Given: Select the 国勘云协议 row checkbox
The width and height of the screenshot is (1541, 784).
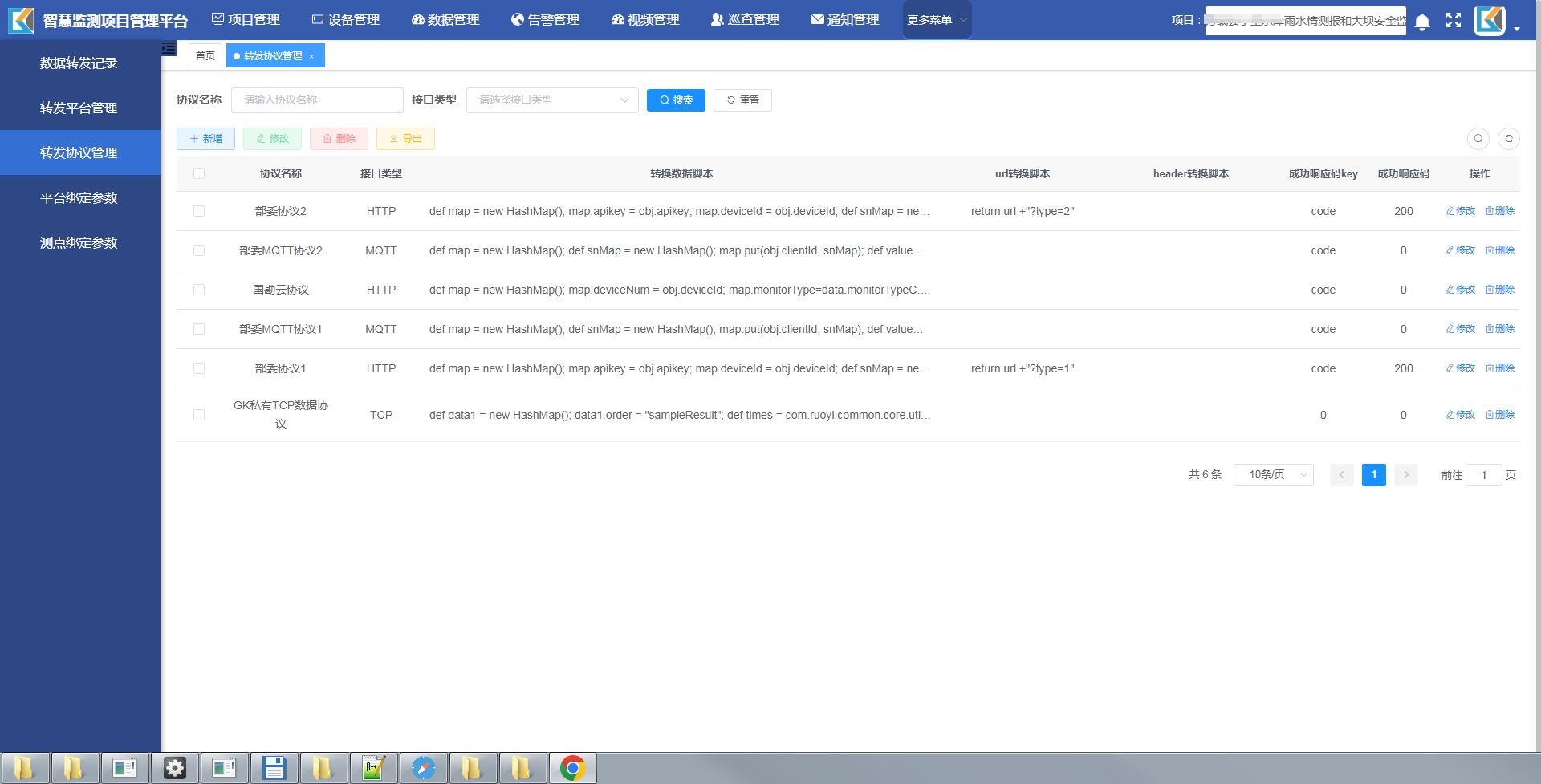Looking at the screenshot, I should [199, 290].
